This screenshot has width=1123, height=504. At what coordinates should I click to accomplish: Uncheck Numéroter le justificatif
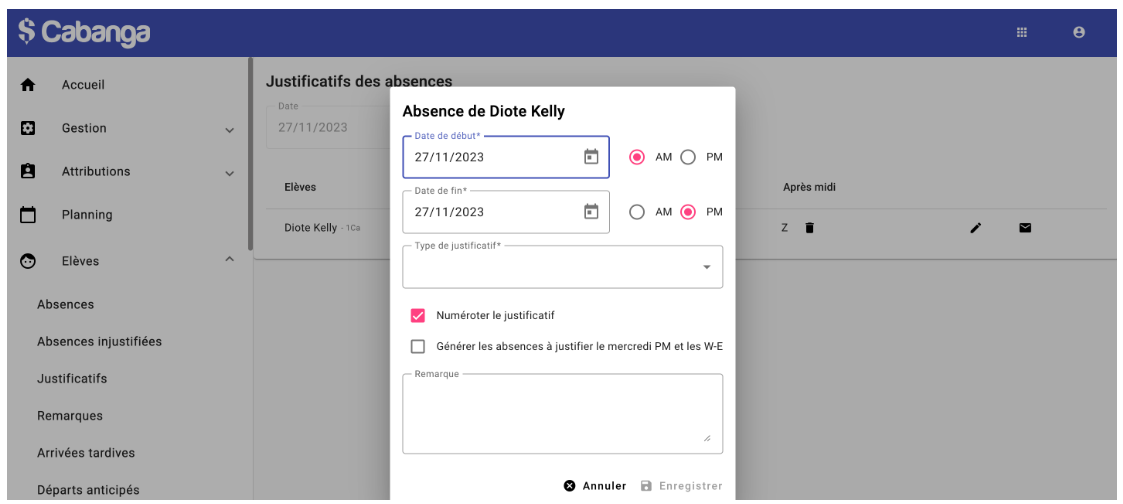click(x=418, y=315)
